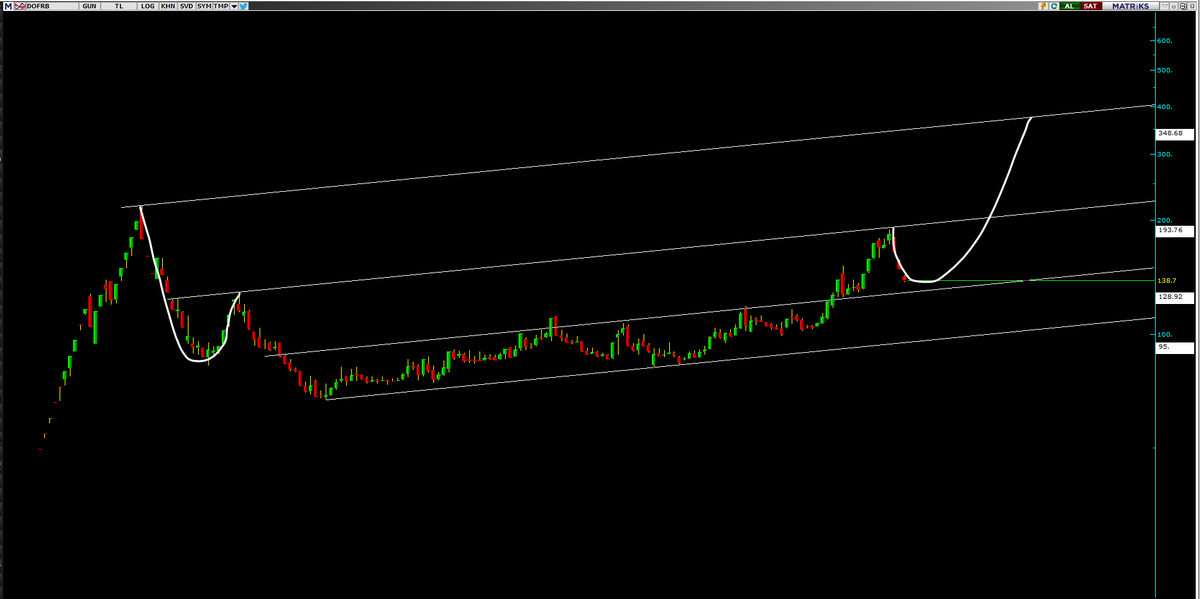Click the 400. axis value
The width and height of the screenshot is (1200, 599).
[1164, 106]
